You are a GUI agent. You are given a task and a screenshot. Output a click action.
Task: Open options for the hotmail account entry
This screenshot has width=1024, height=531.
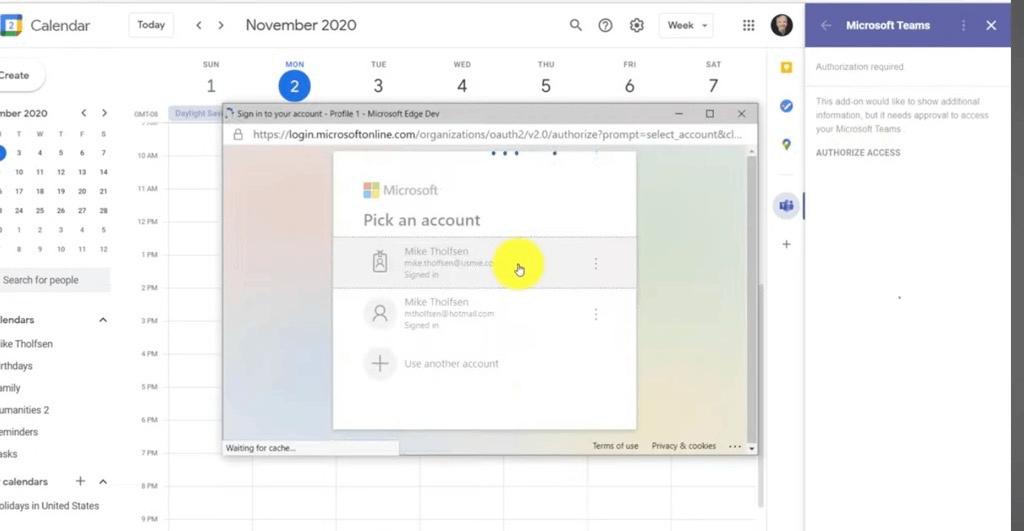click(596, 314)
